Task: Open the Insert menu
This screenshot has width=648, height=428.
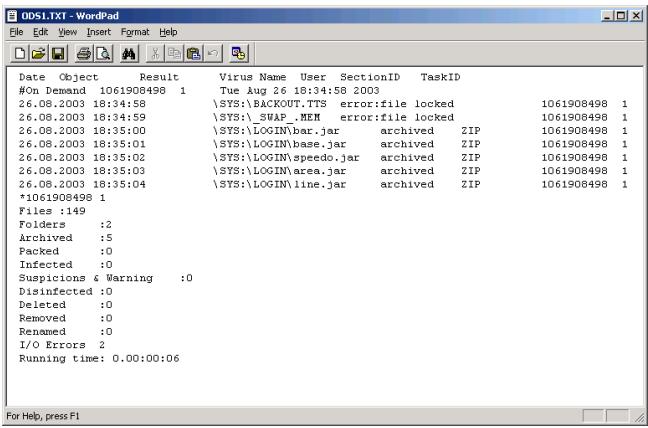Action: click(x=99, y=32)
